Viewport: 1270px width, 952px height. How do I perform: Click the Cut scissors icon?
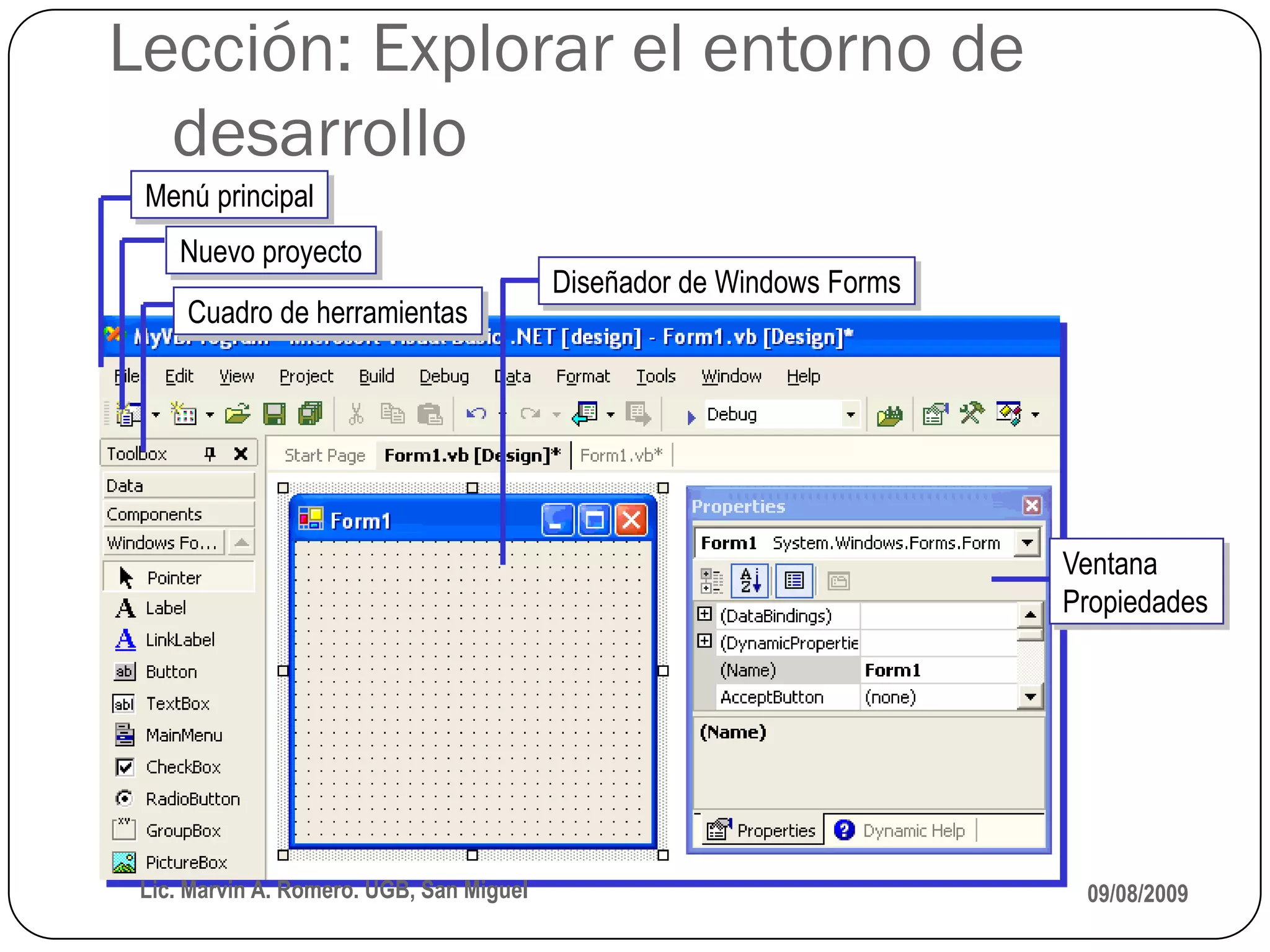pos(356,413)
